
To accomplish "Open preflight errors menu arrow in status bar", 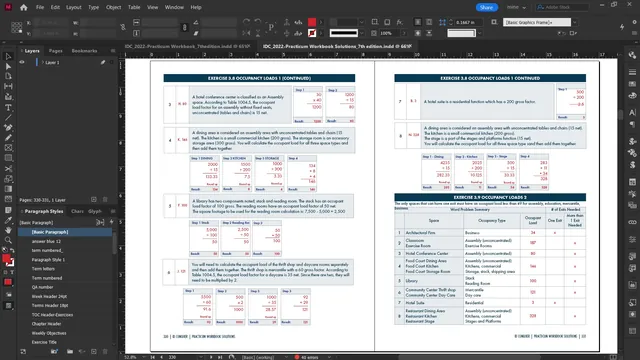I will [329, 357].
